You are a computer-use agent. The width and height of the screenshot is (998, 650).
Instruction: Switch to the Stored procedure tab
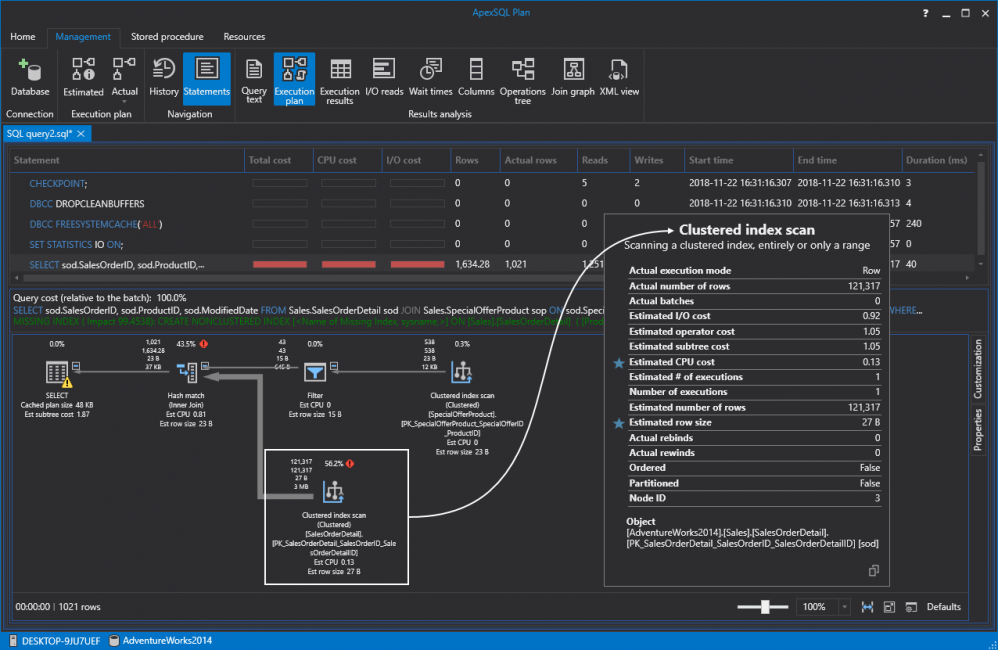[x=166, y=37]
